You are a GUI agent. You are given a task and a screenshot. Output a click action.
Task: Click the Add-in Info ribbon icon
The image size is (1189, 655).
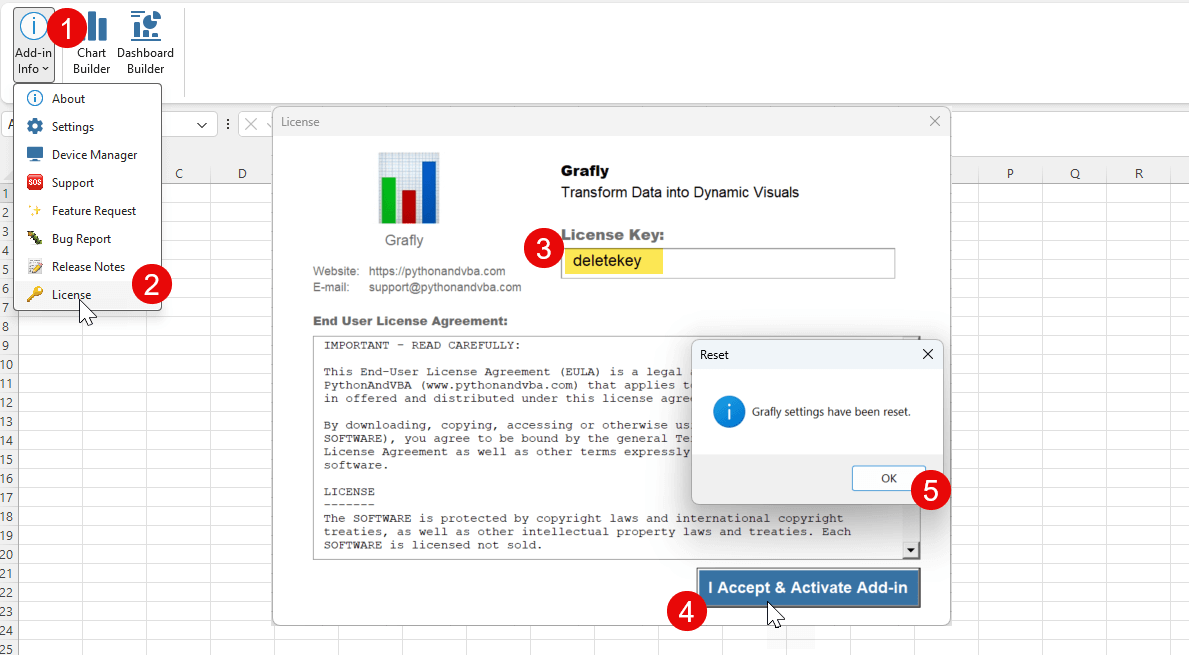[33, 26]
